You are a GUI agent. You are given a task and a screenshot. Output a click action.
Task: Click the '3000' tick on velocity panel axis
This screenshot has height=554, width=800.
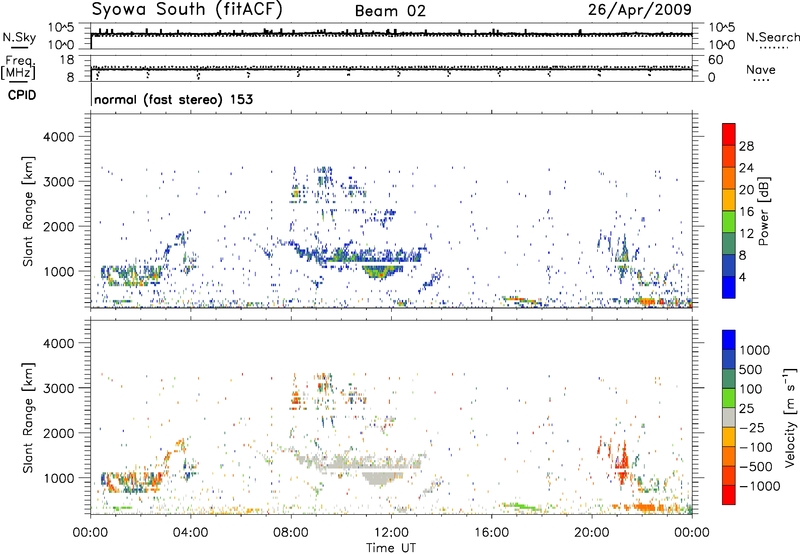point(58,388)
